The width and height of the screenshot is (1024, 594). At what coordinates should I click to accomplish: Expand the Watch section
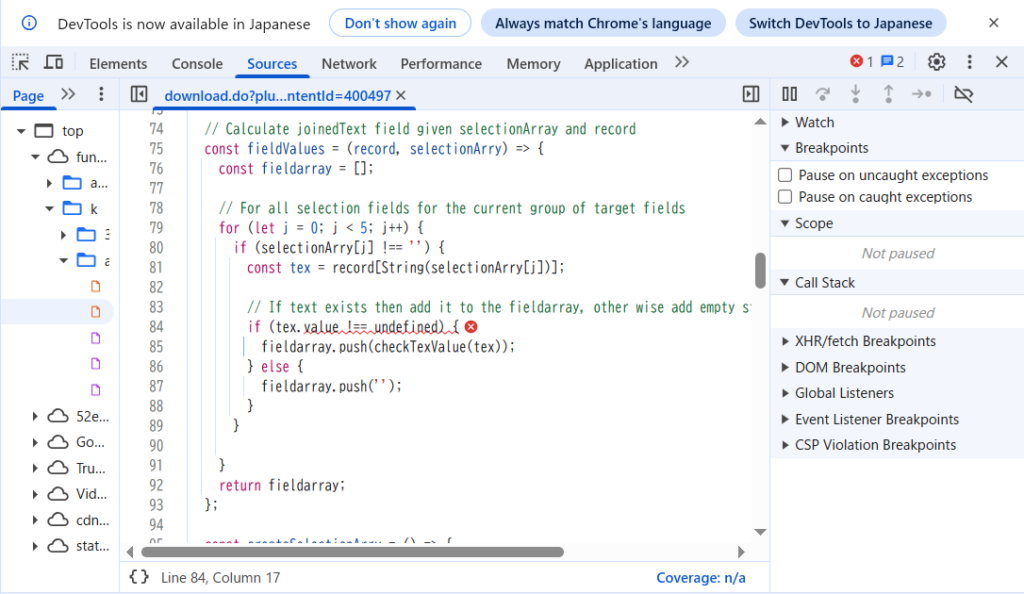click(786, 122)
